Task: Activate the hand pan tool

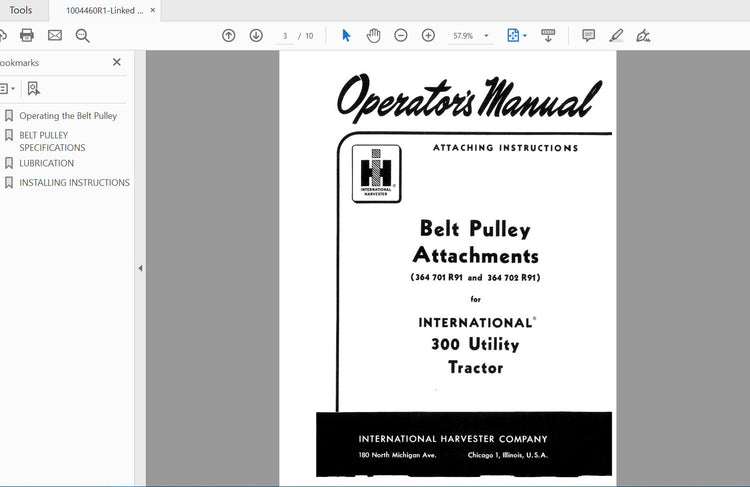Action: click(x=374, y=35)
